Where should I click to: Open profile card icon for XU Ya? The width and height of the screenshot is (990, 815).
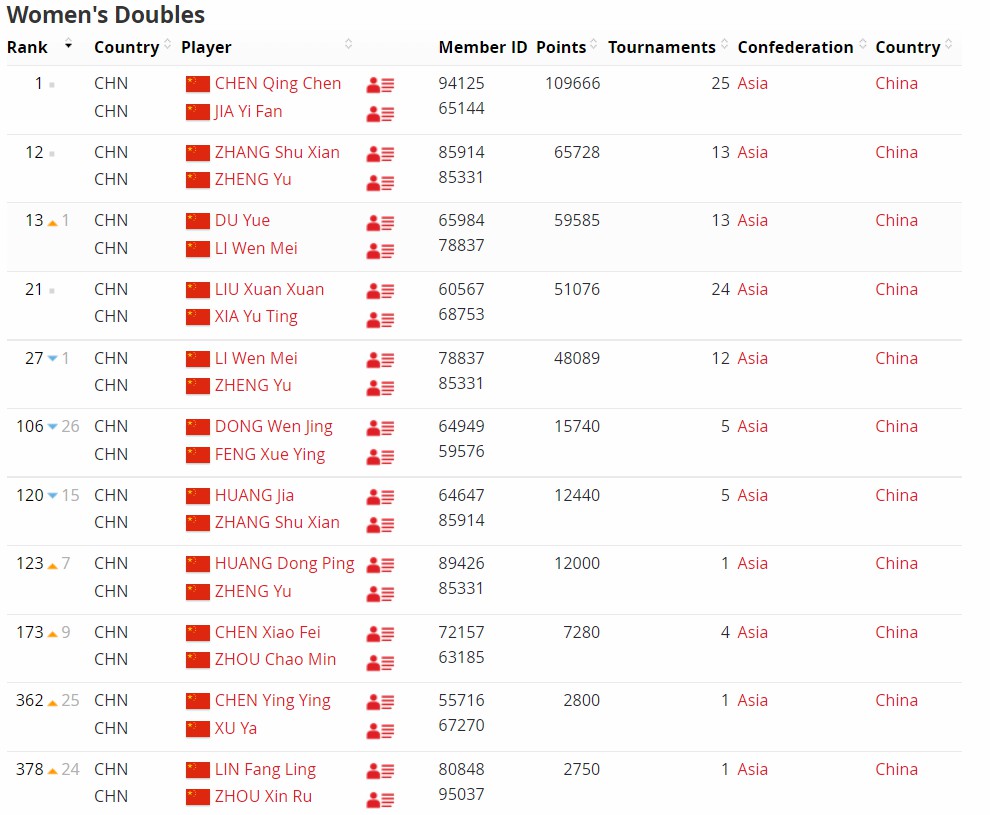click(x=380, y=730)
